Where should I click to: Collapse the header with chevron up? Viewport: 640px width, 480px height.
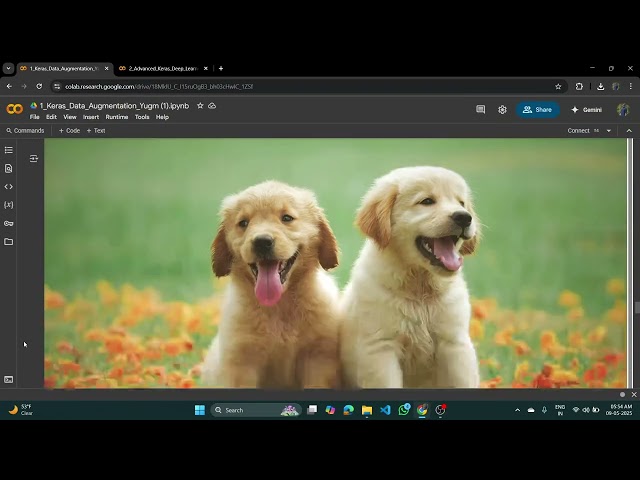click(629, 131)
